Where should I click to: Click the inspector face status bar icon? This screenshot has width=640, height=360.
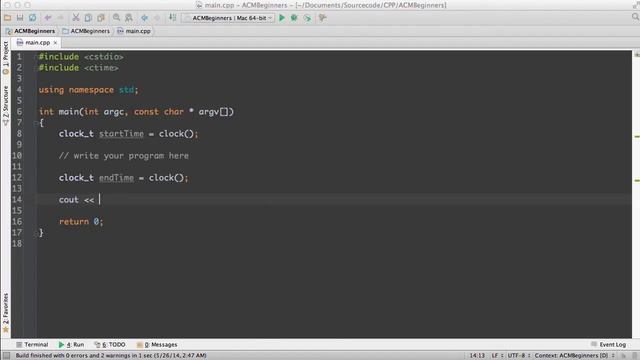coord(634,356)
